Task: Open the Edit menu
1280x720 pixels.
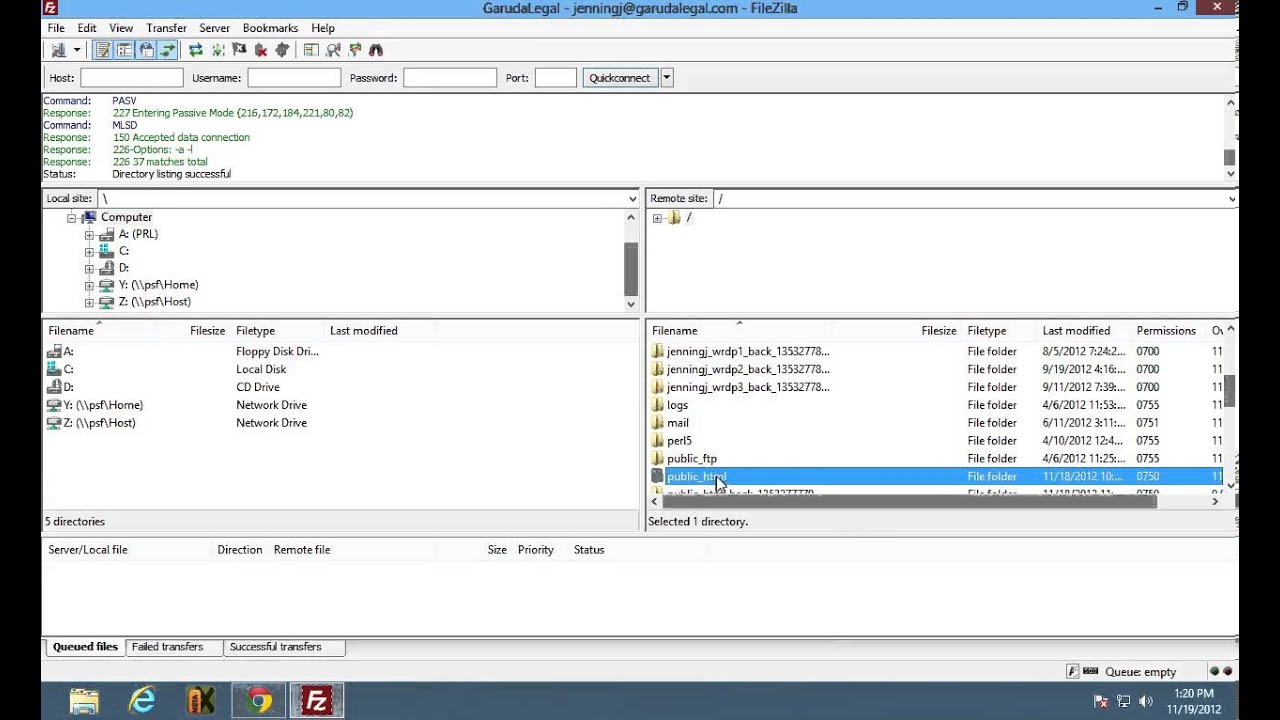Action: point(87,28)
